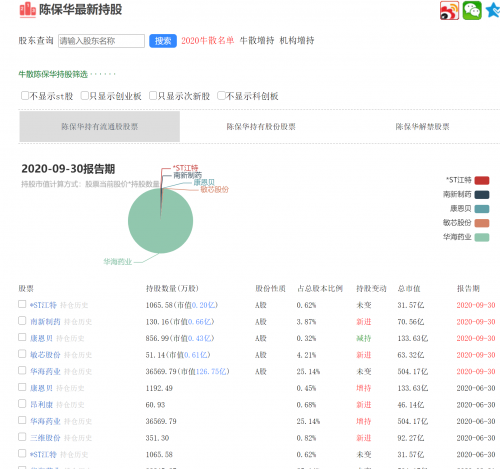Click market value 0.66亿 link
Viewport: 500px width, 469px height.
tap(199, 322)
